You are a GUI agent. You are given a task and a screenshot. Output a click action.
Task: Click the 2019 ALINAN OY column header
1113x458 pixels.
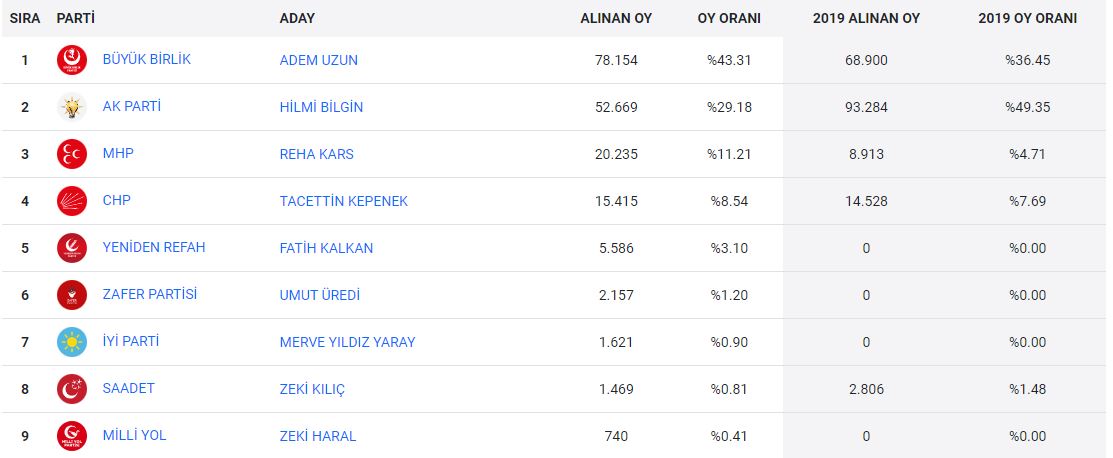tap(866, 18)
